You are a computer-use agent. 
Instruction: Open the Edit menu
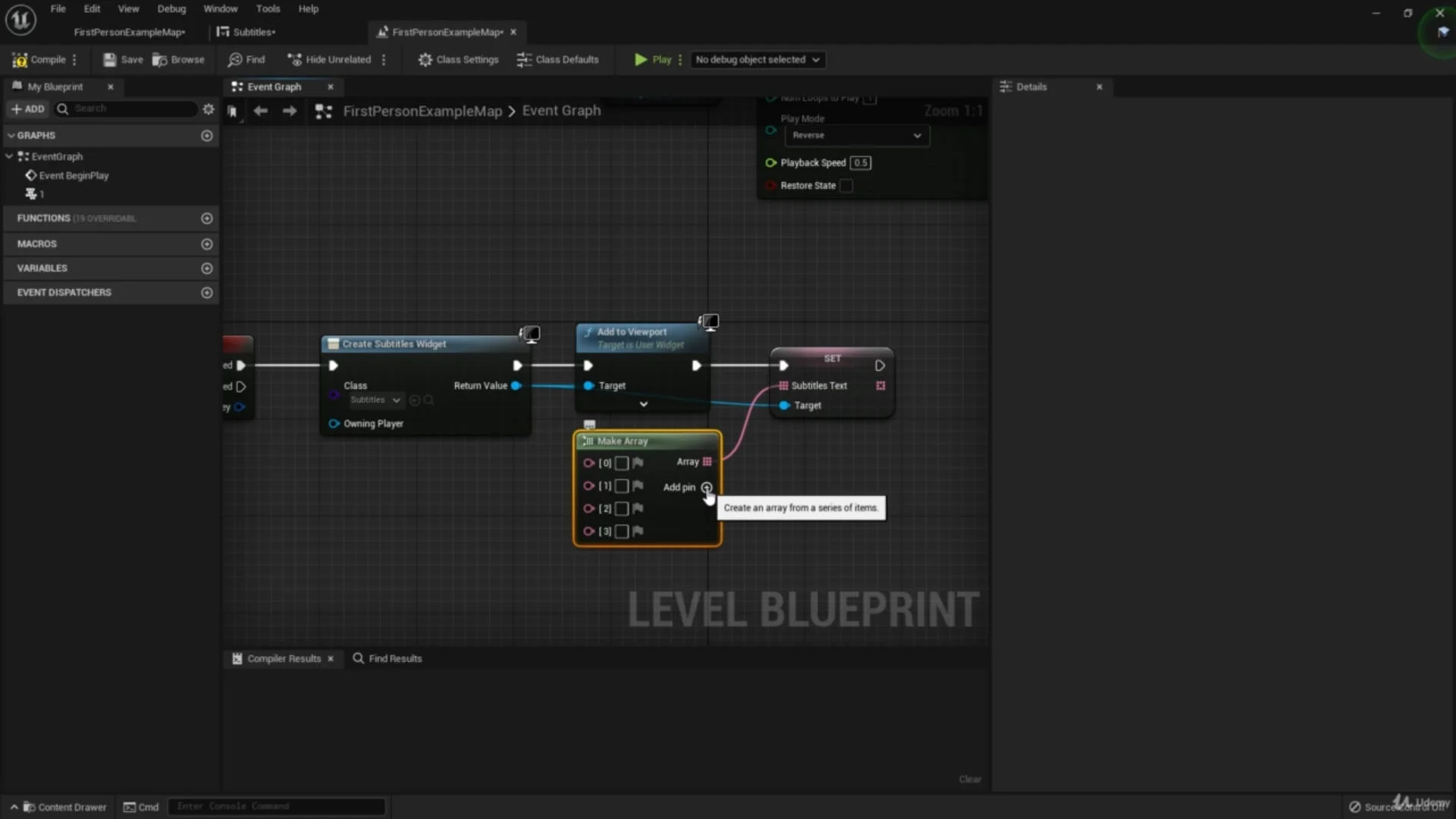[92, 9]
